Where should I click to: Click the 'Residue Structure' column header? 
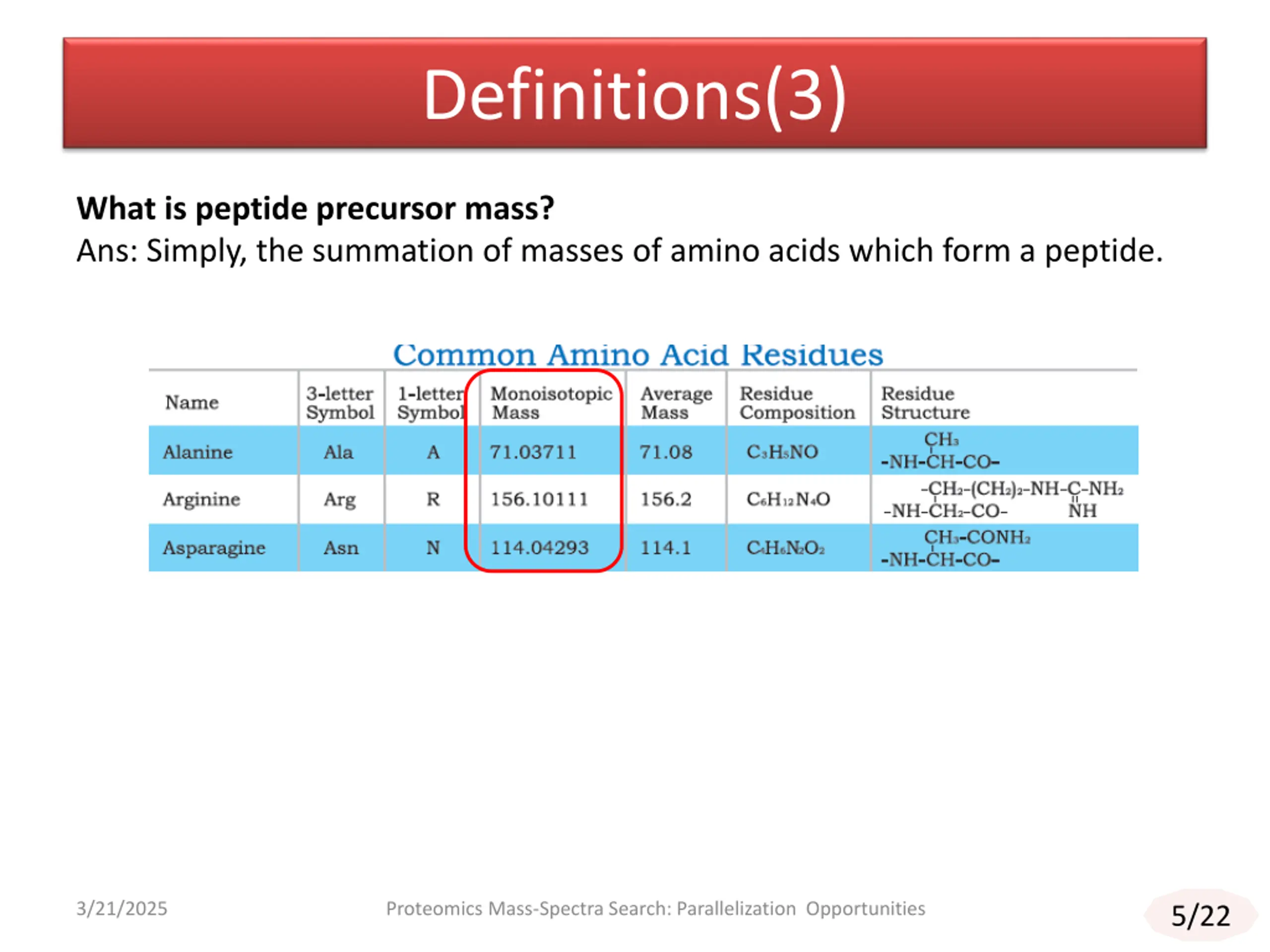925,403
